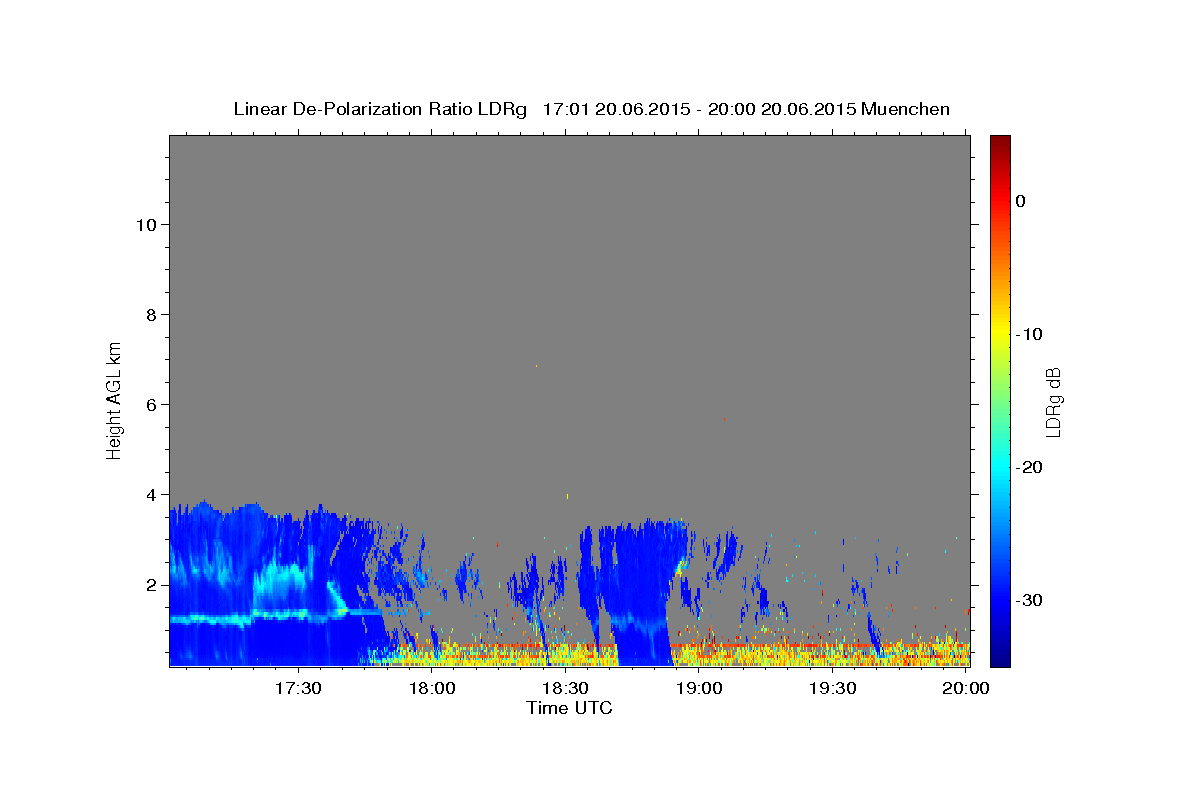
Task: Click the 19:30 time tick label
Action: [x=832, y=688]
